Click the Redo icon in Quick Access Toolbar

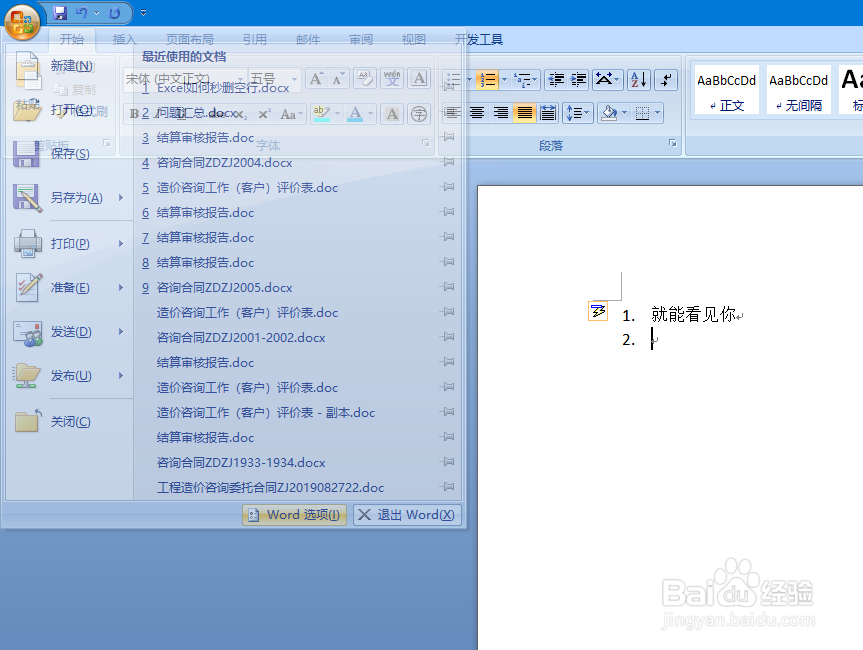(114, 13)
